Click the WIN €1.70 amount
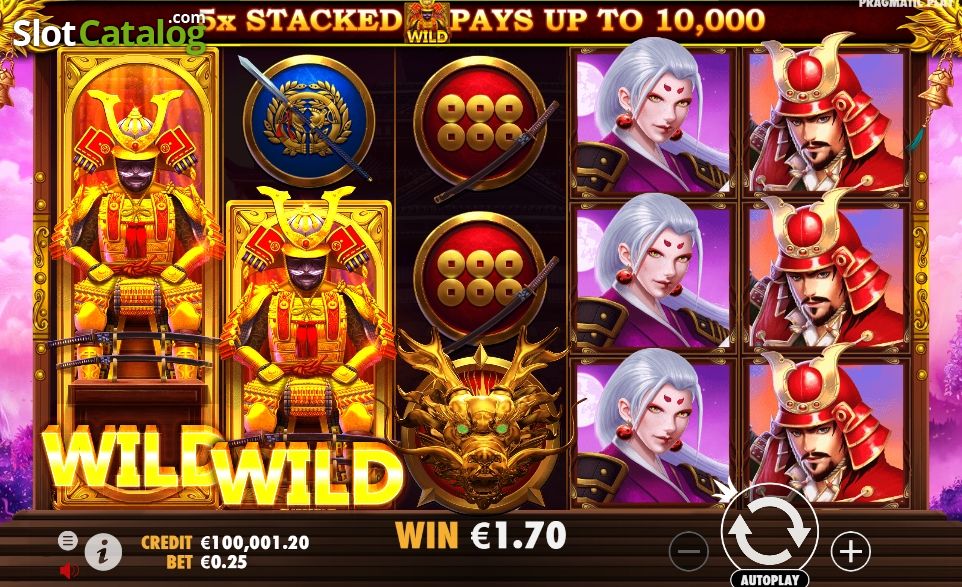 coord(481,535)
